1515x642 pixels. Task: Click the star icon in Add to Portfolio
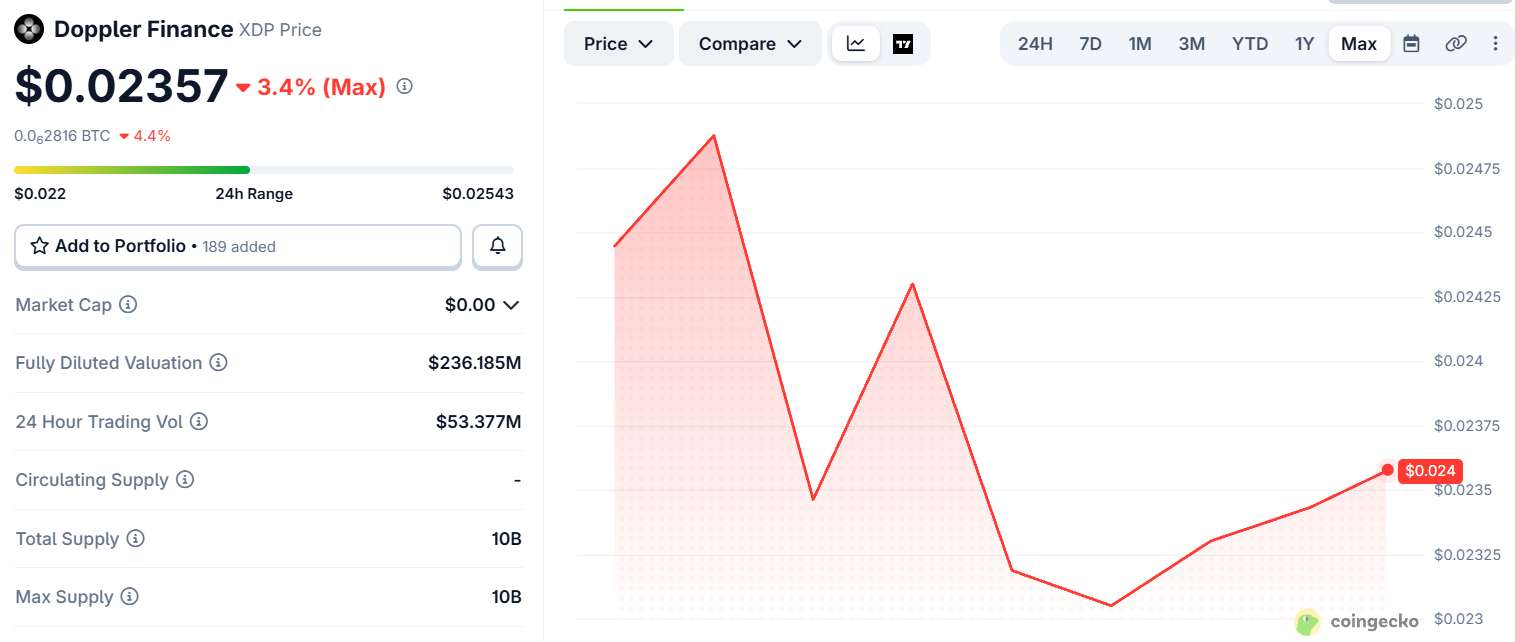point(40,246)
